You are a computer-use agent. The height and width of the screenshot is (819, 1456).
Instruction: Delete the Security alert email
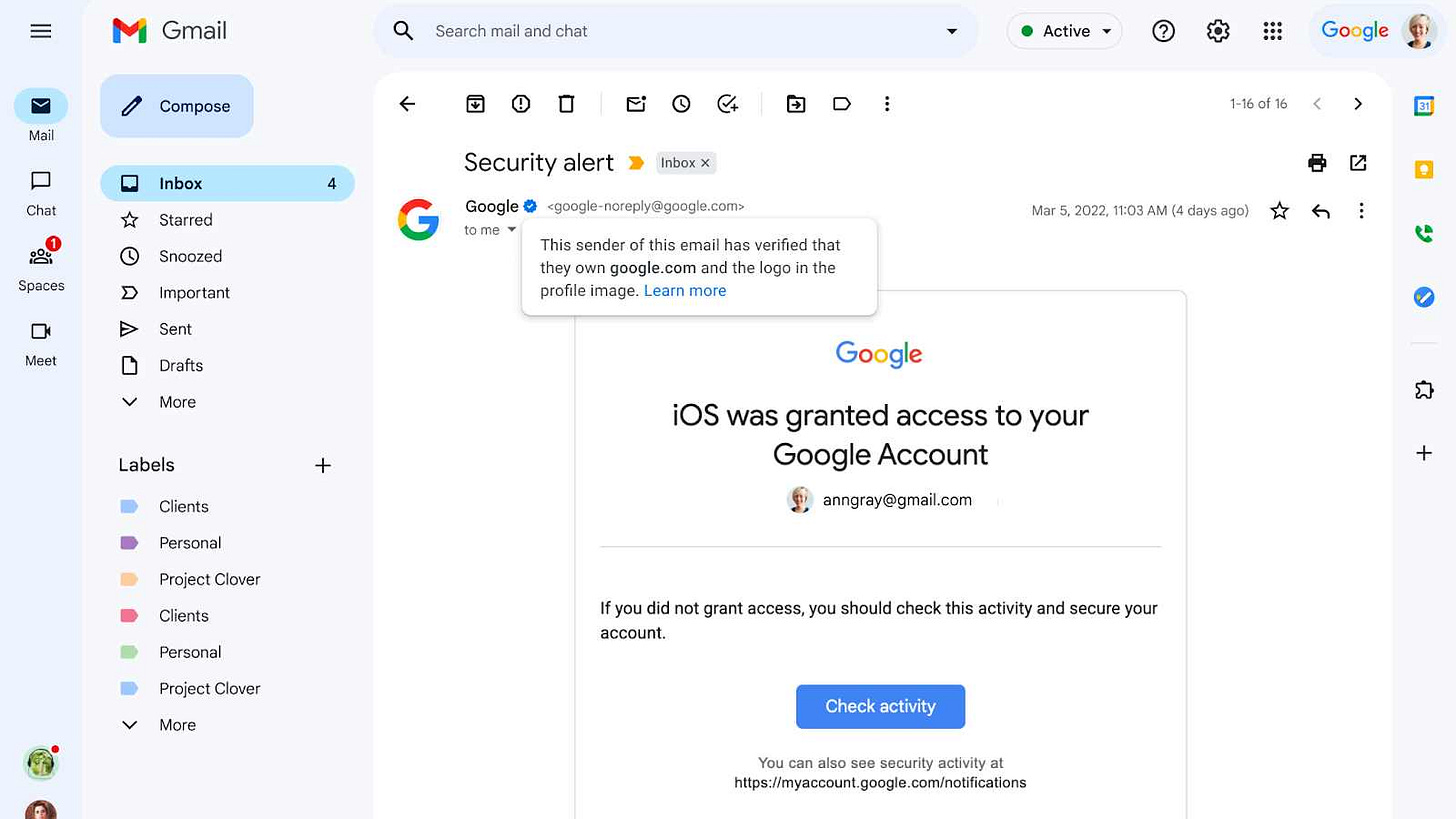(566, 103)
